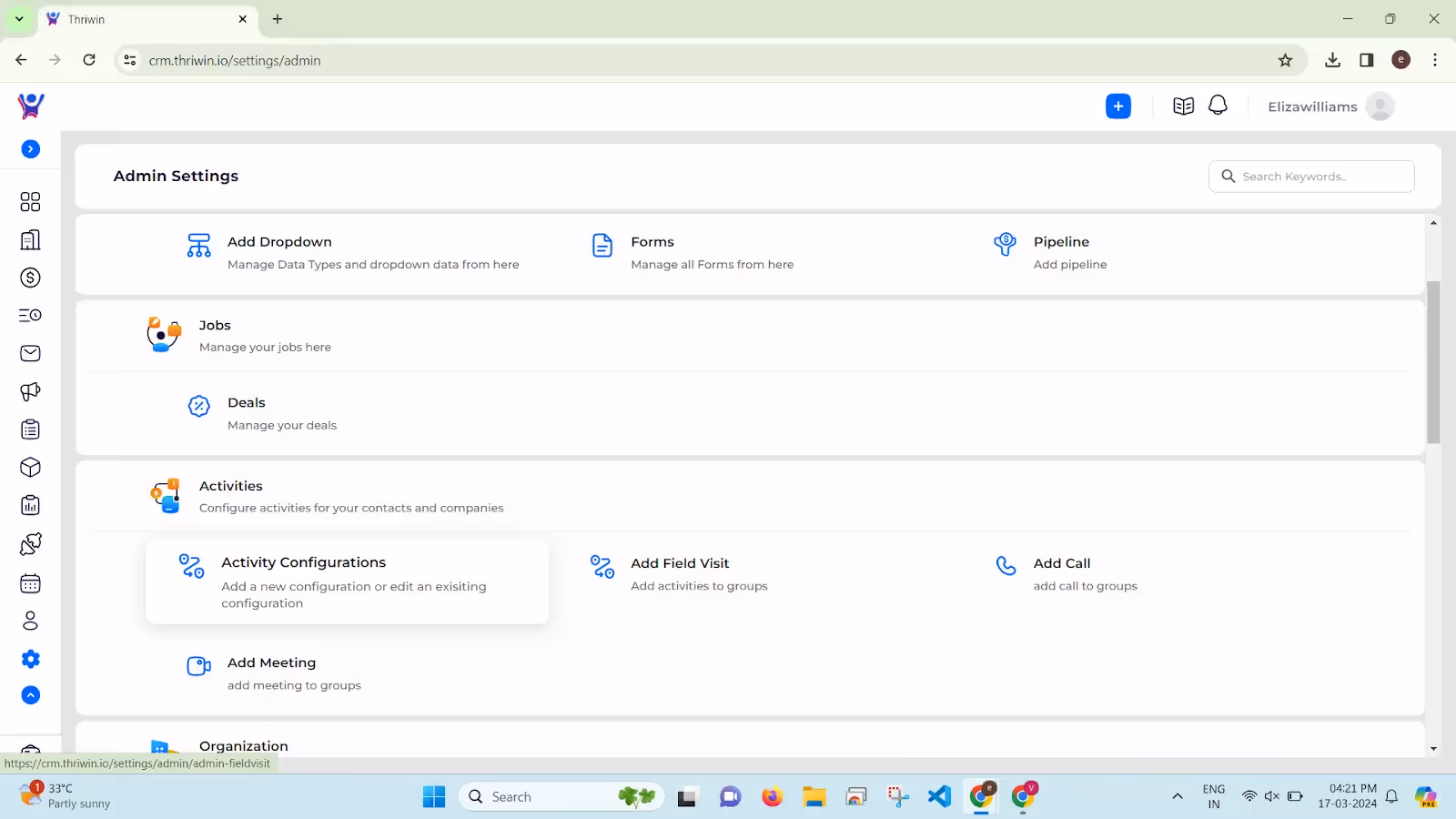Open Activity Configurations card

pyautogui.click(x=347, y=582)
